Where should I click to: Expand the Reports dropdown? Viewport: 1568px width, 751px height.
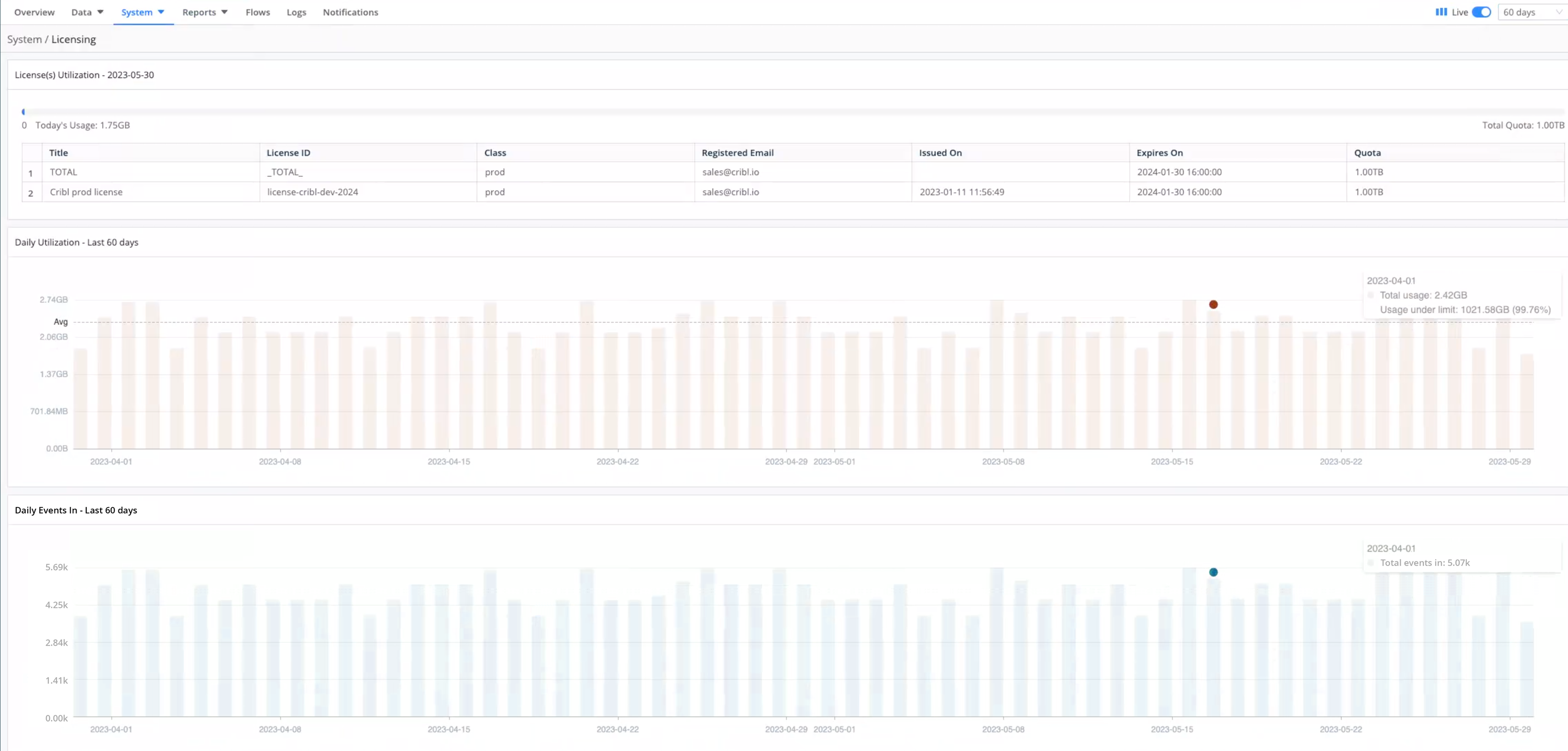click(x=204, y=12)
